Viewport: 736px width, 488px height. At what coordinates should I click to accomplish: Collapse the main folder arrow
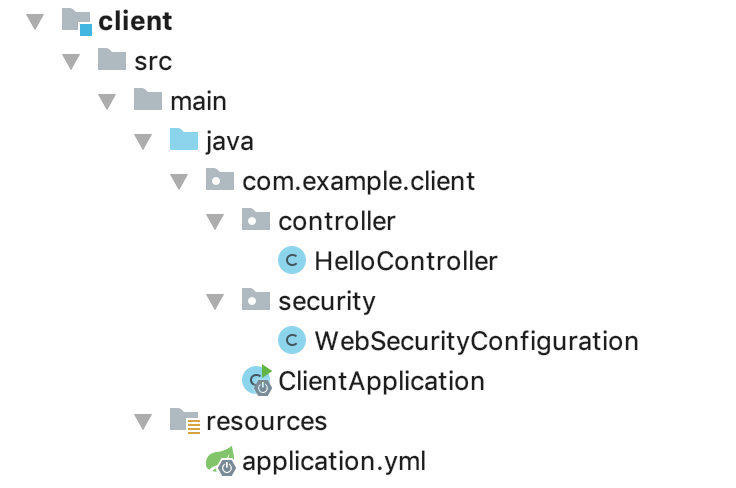[x=107, y=101]
